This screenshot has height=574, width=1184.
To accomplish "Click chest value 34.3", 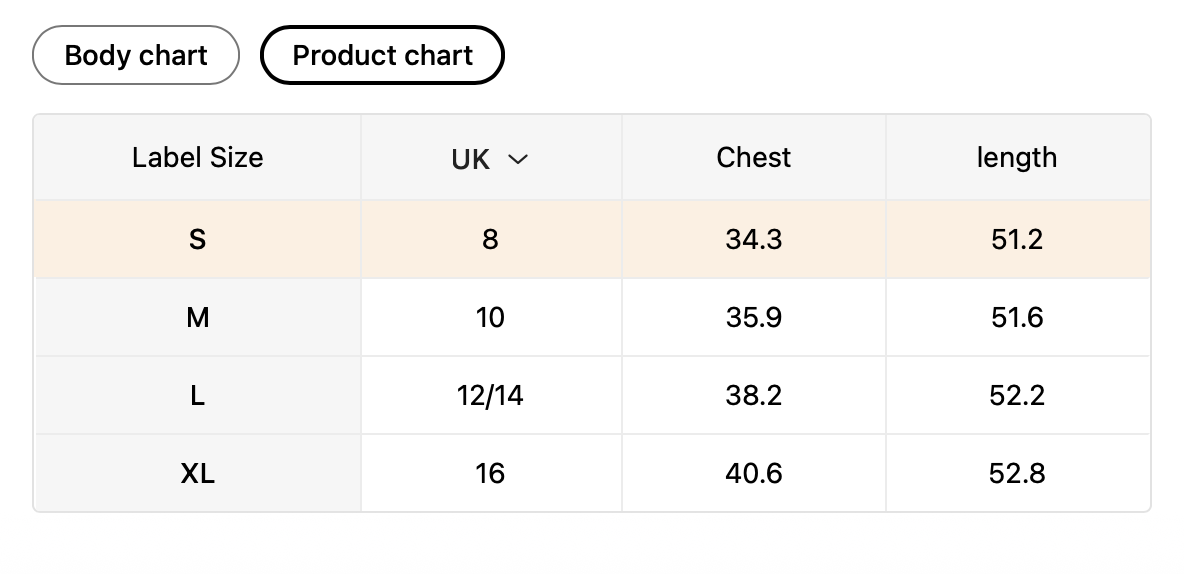I will pos(753,240).
